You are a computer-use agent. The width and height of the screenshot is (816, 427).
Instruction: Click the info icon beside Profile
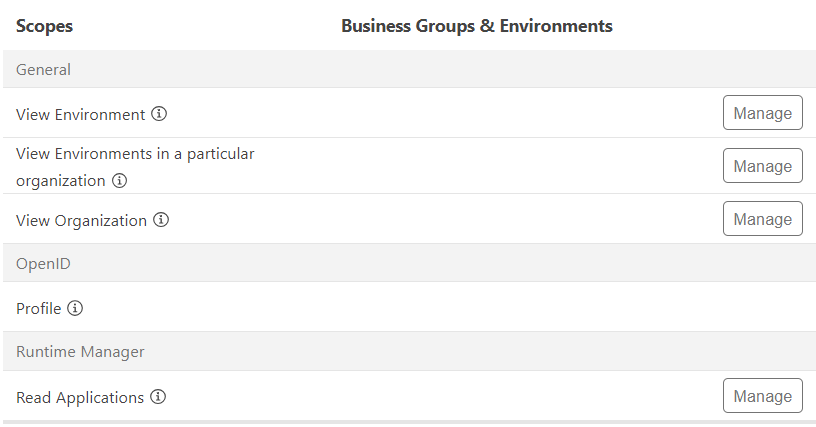[75, 308]
